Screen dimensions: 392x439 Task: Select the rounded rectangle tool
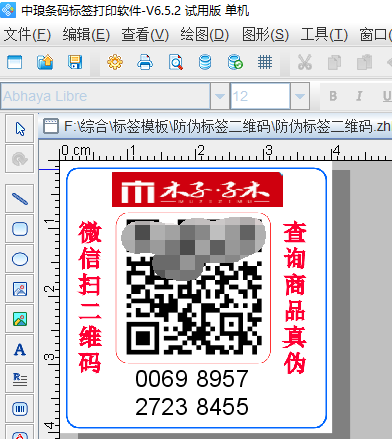pyautogui.click(x=20, y=229)
